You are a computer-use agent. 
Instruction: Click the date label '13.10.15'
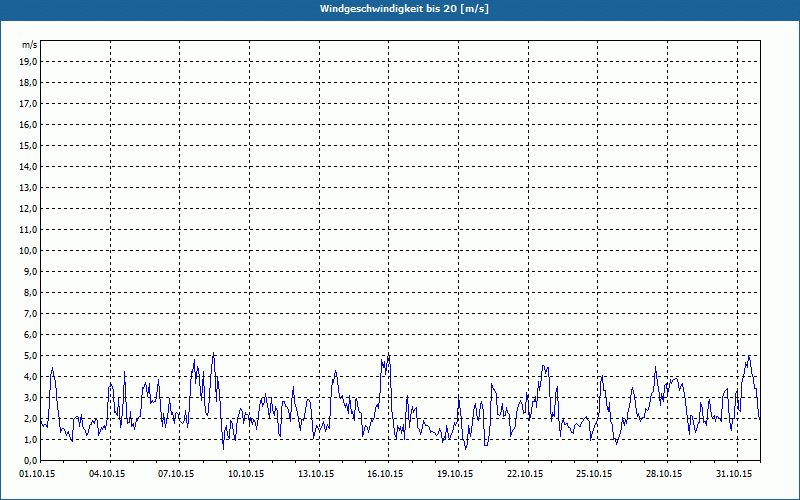coord(316,474)
